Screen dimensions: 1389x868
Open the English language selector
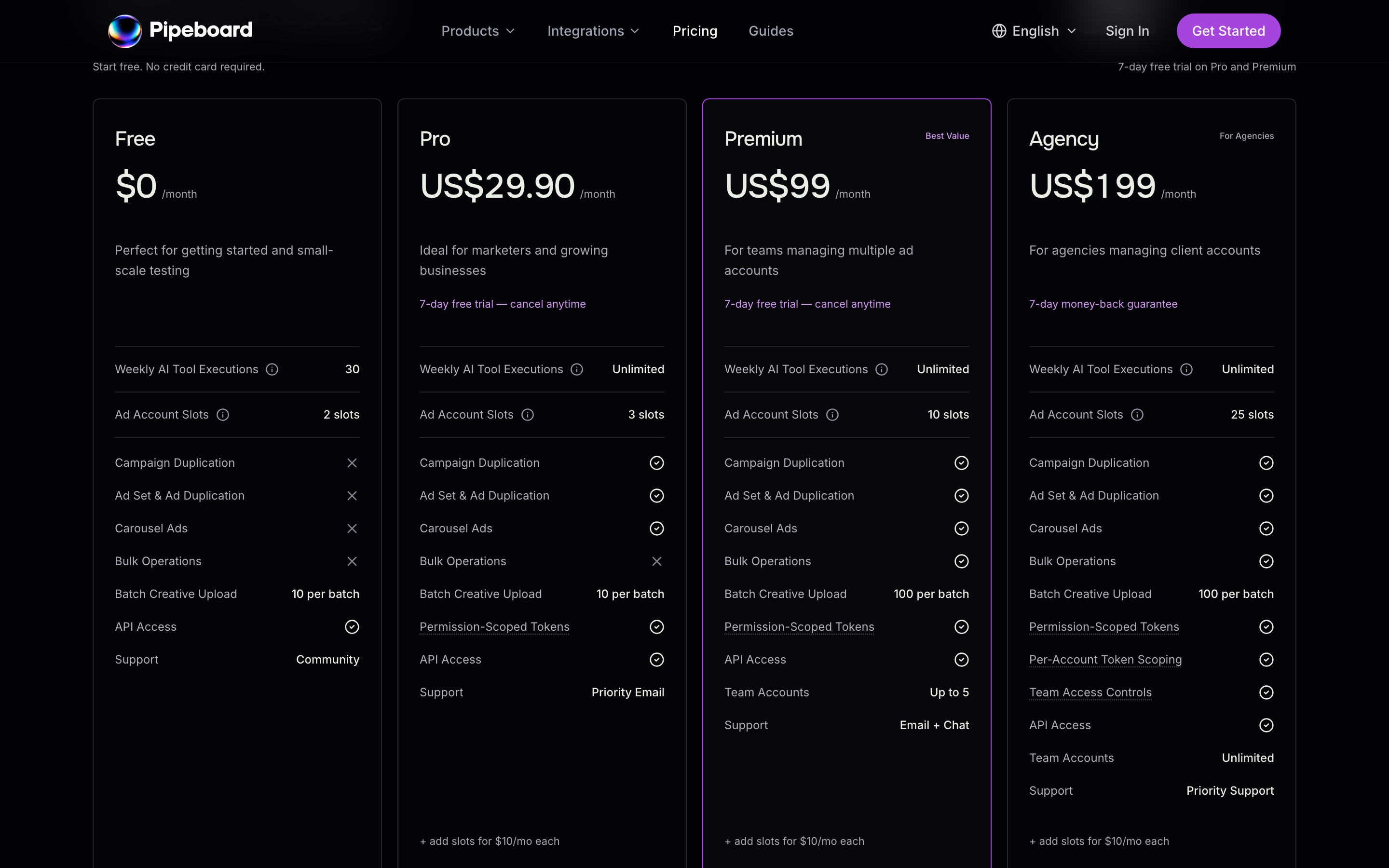pos(1034,31)
